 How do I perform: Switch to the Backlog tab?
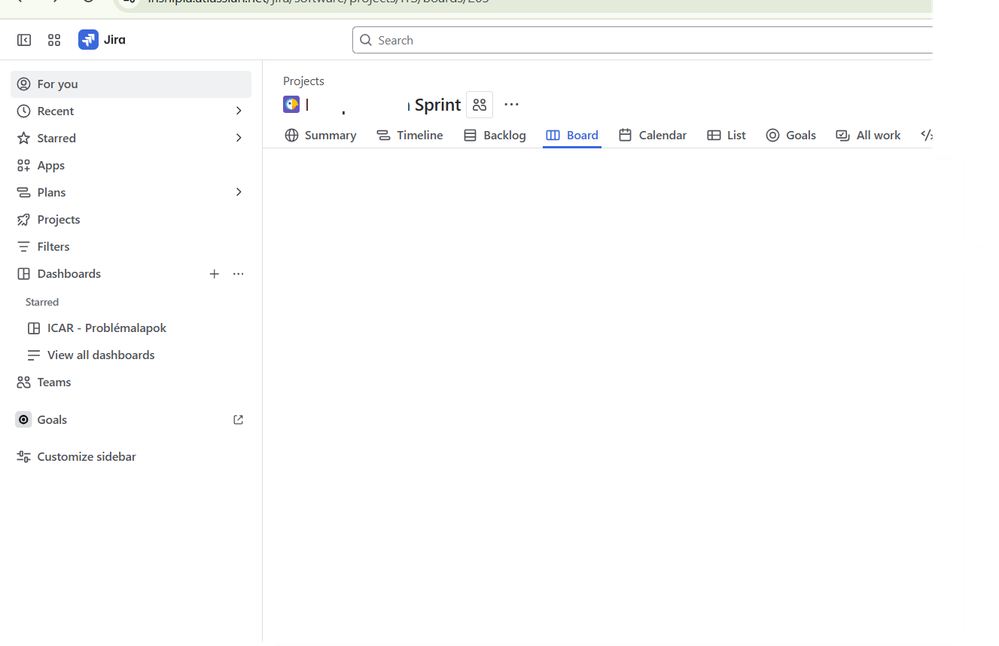pyautogui.click(x=495, y=135)
